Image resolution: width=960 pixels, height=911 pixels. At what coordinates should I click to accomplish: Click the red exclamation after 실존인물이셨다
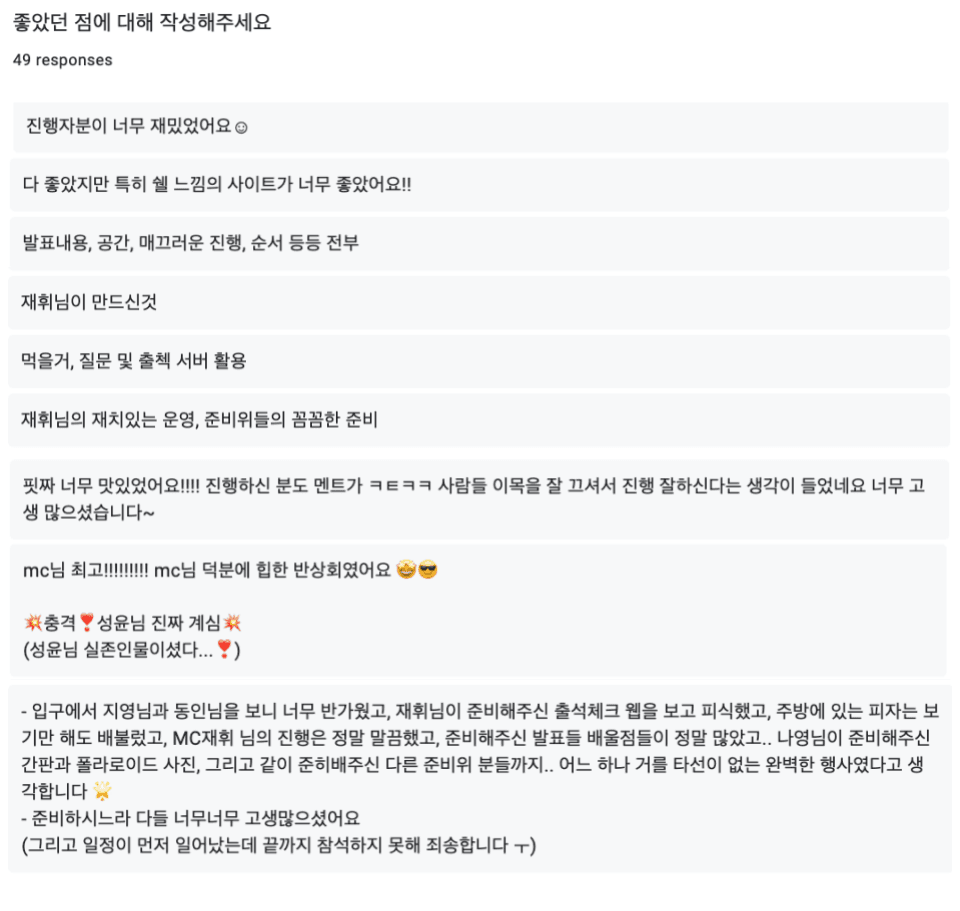click(224, 649)
